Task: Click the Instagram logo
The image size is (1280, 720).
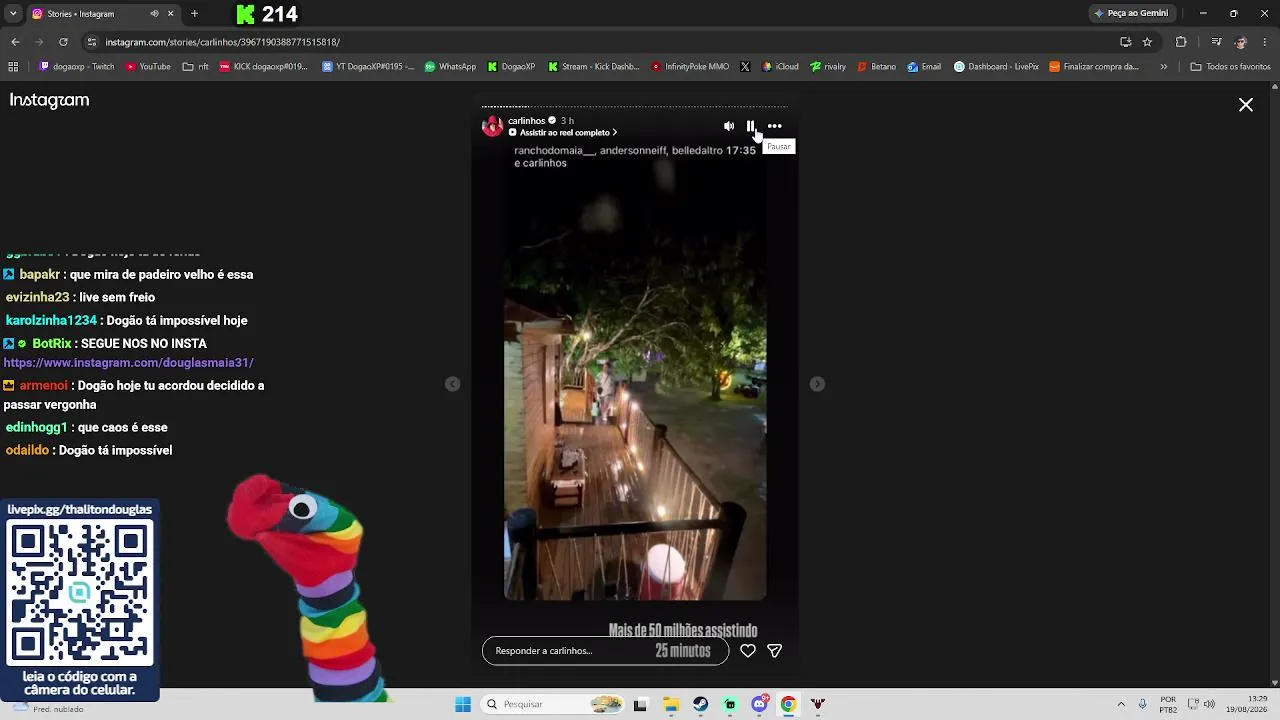Action: [x=49, y=100]
